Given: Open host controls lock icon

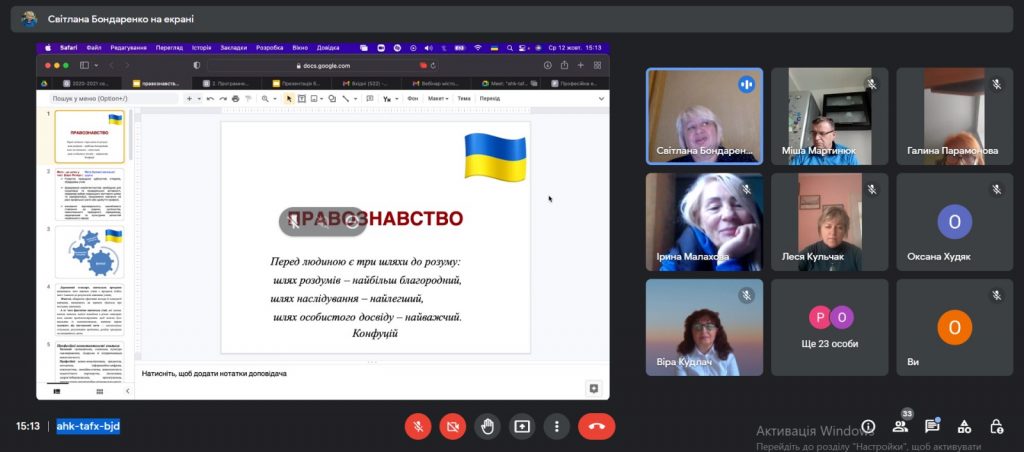Looking at the screenshot, I should click(x=997, y=427).
